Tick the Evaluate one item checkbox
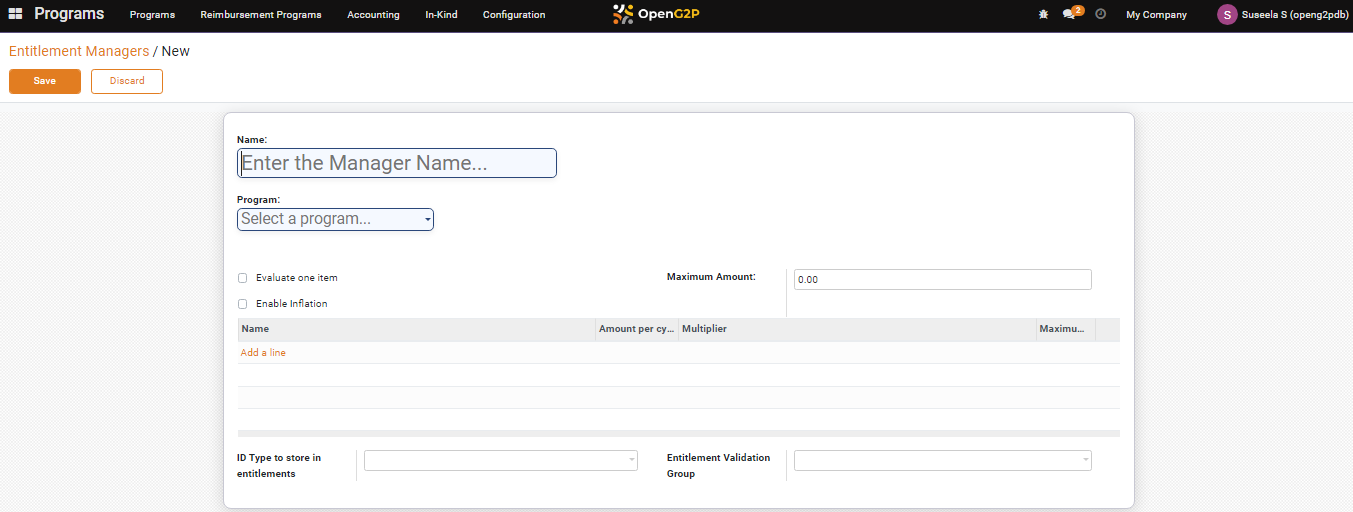This screenshot has width=1353, height=512. [x=243, y=278]
